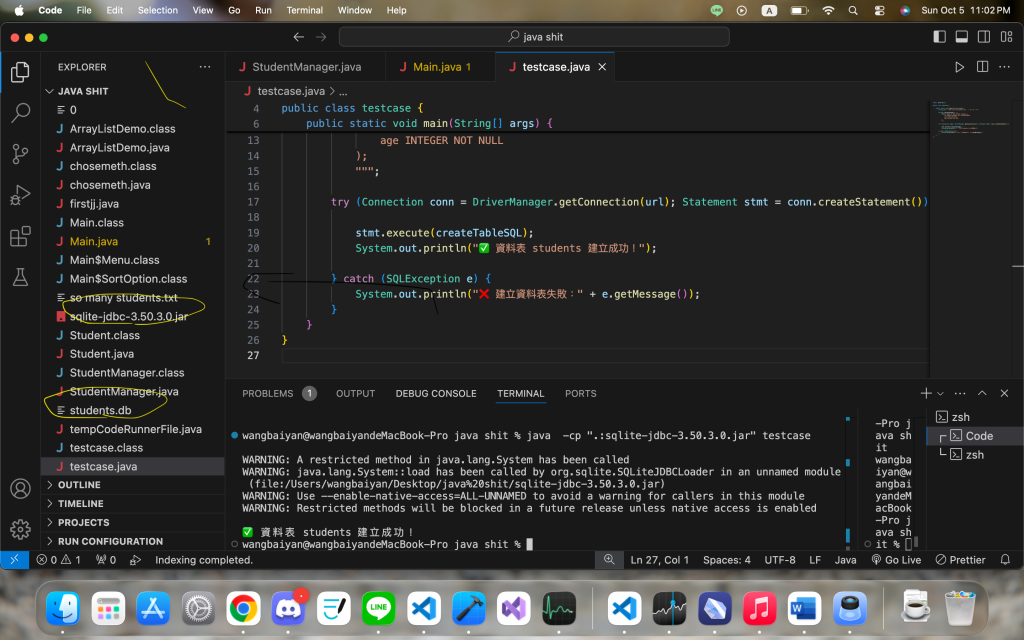Open the Accounts menu icon
The height and width of the screenshot is (640, 1024).
pos(20,488)
